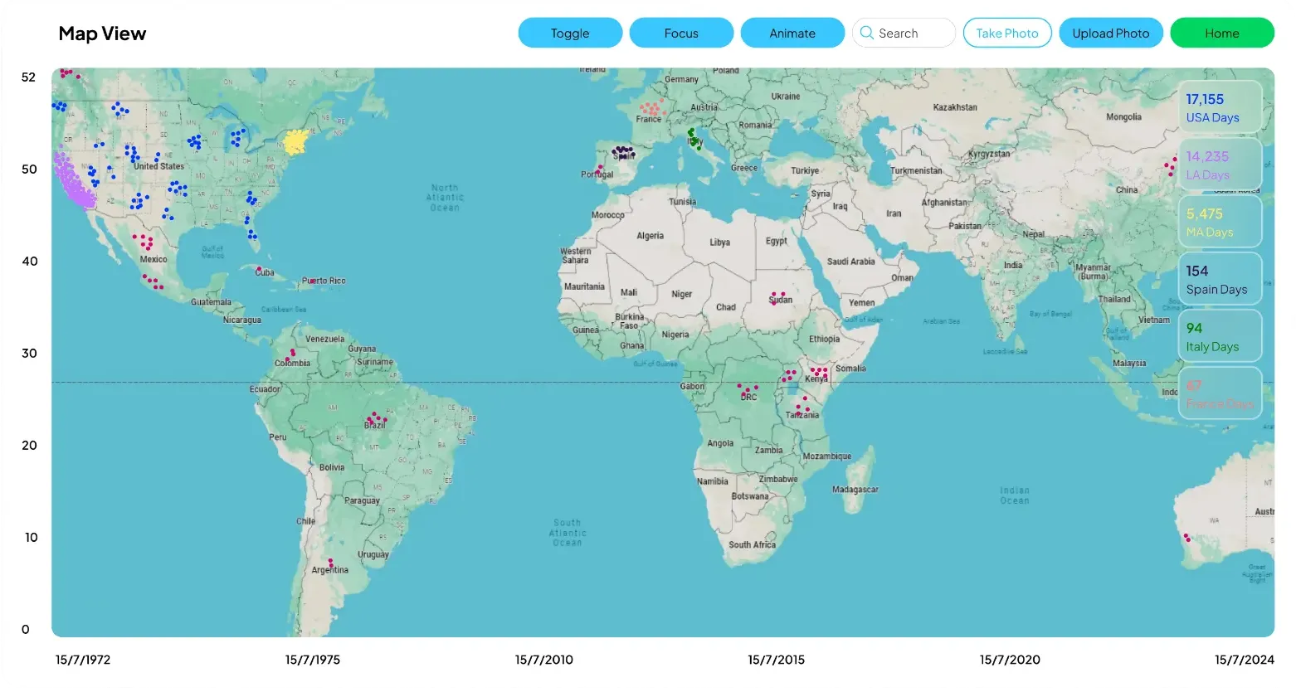Viewport: 1298px width, 688px height.
Task: Click the Puerto Rico map label
Action: (324, 281)
